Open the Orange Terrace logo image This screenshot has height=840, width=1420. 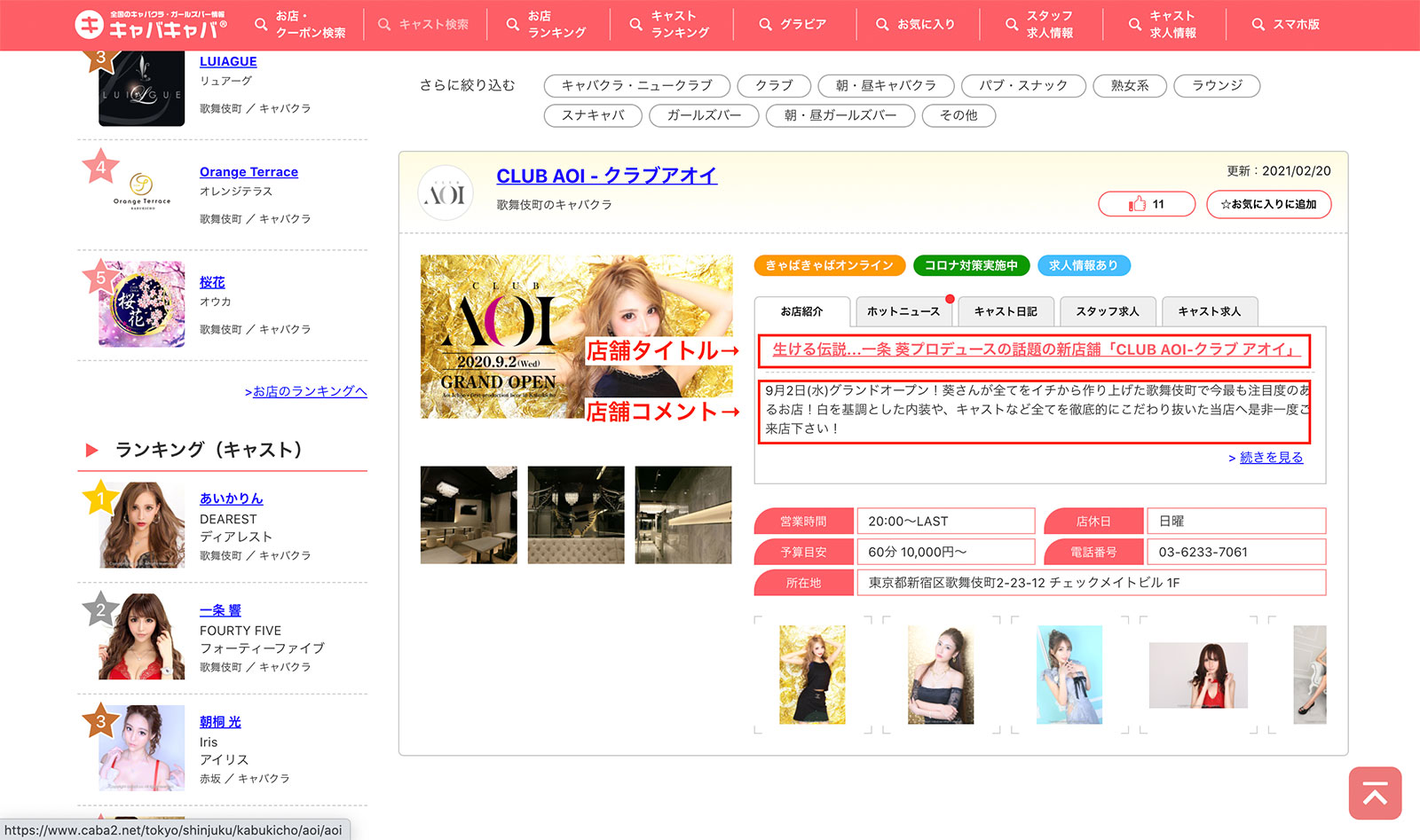click(141, 192)
